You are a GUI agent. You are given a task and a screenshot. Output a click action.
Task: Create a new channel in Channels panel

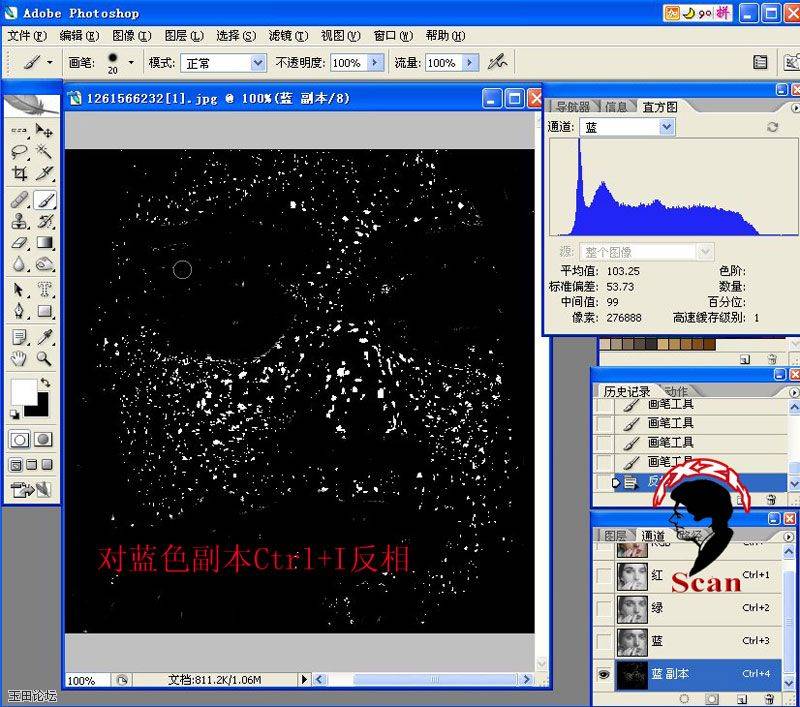(x=742, y=699)
